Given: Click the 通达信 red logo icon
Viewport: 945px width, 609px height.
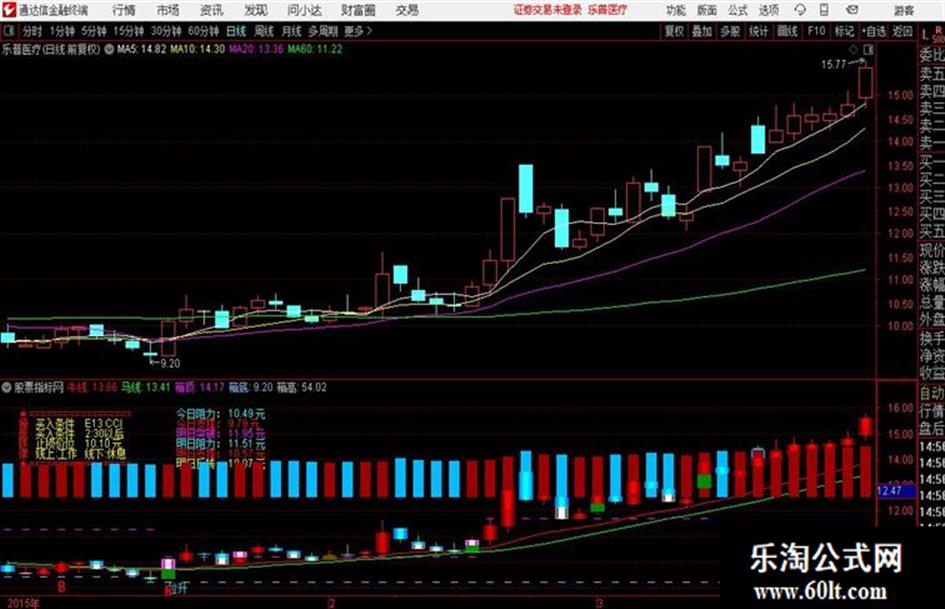Looking at the screenshot, I should coord(8,10).
